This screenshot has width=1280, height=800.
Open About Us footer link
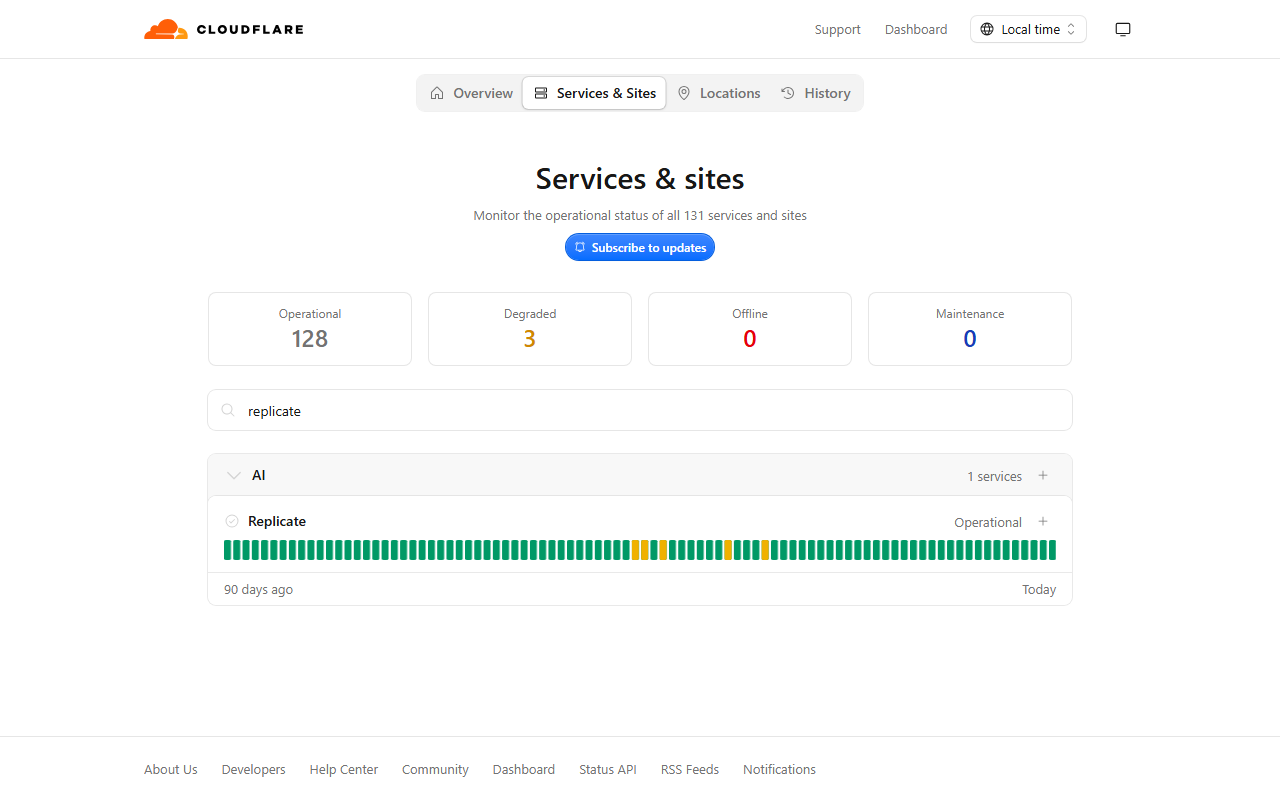click(x=171, y=769)
